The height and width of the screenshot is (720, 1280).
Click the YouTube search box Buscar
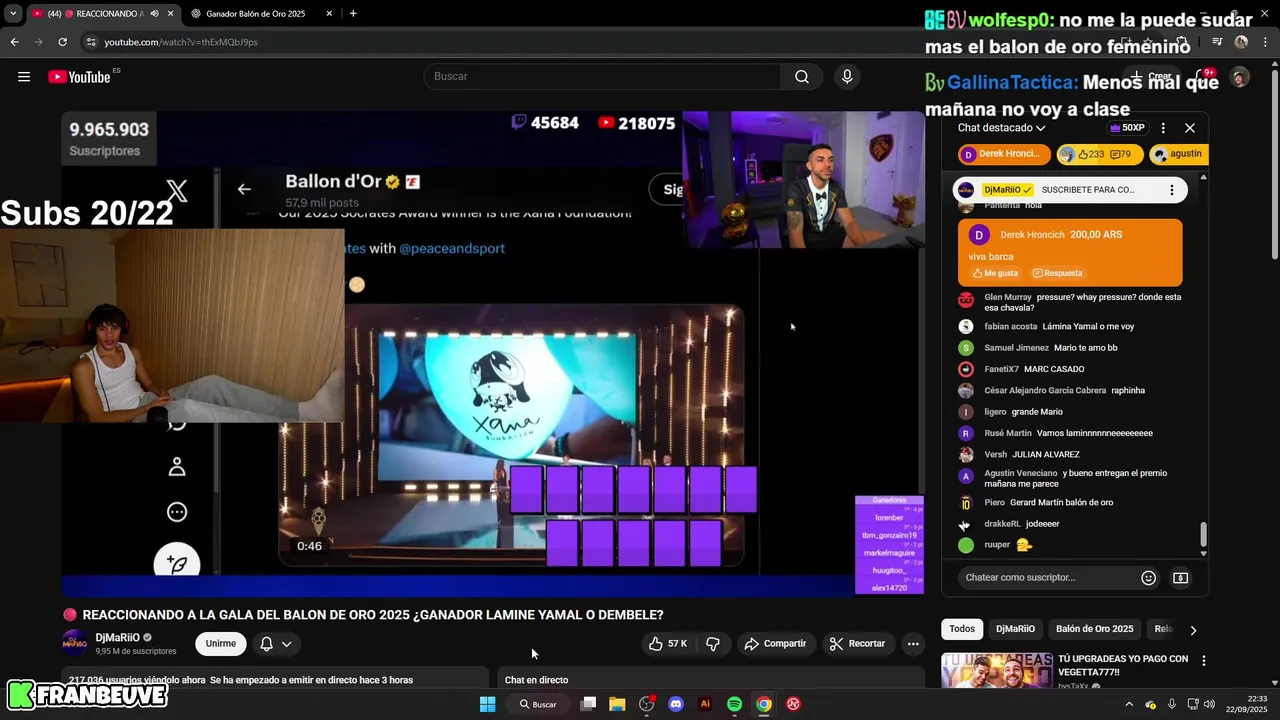(x=604, y=77)
